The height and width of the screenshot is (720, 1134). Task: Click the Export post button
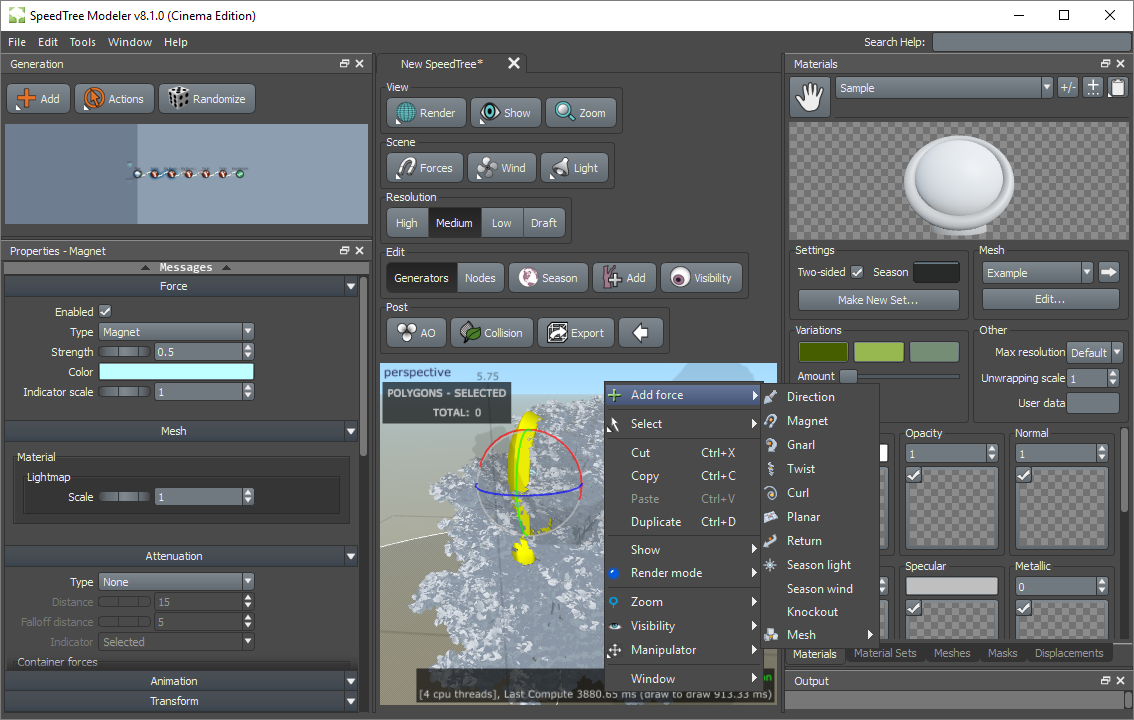pos(576,333)
